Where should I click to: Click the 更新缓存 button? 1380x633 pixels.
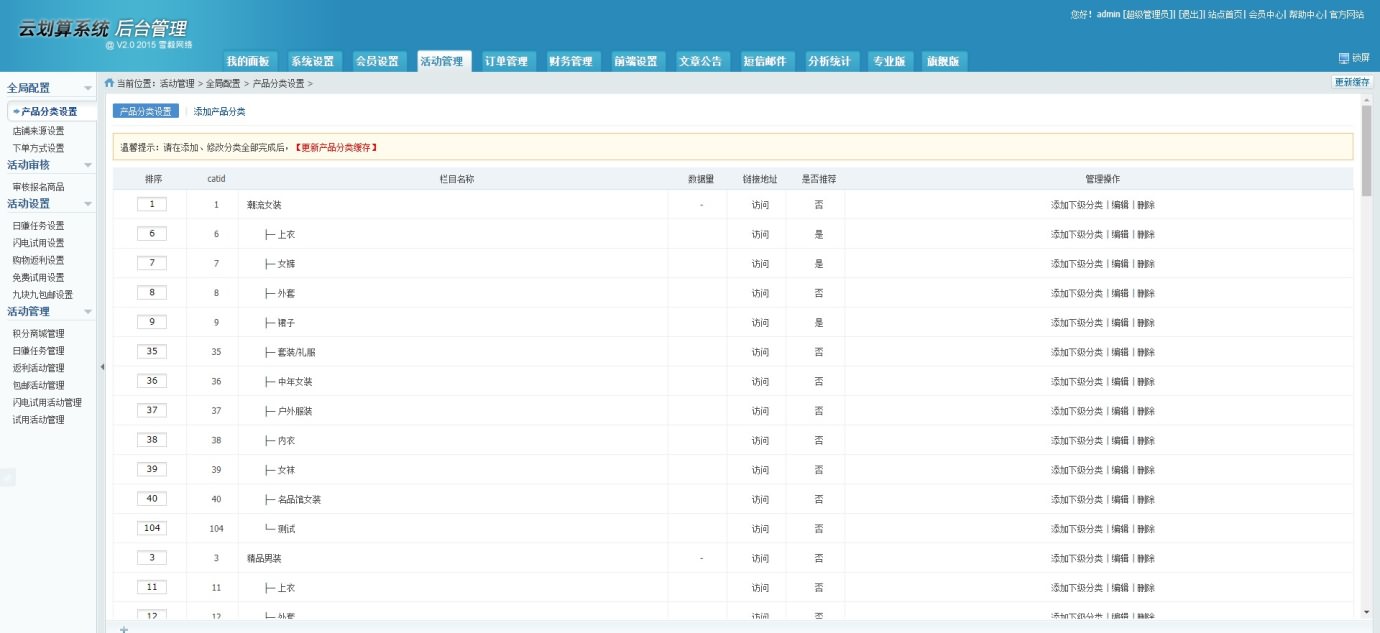(x=1352, y=82)
